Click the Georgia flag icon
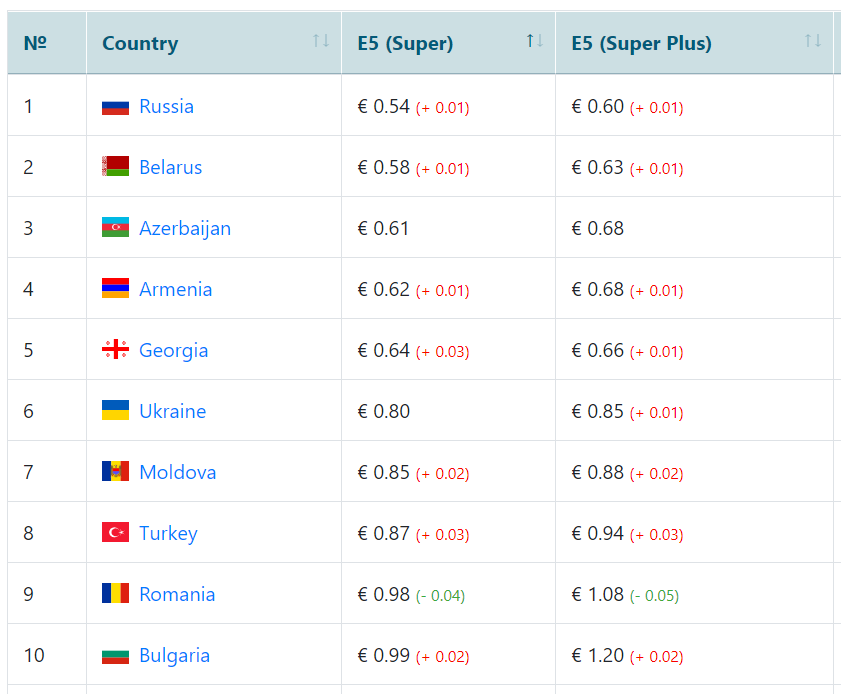The width and height of the screenshot is (841, 694). click(115, 350)
